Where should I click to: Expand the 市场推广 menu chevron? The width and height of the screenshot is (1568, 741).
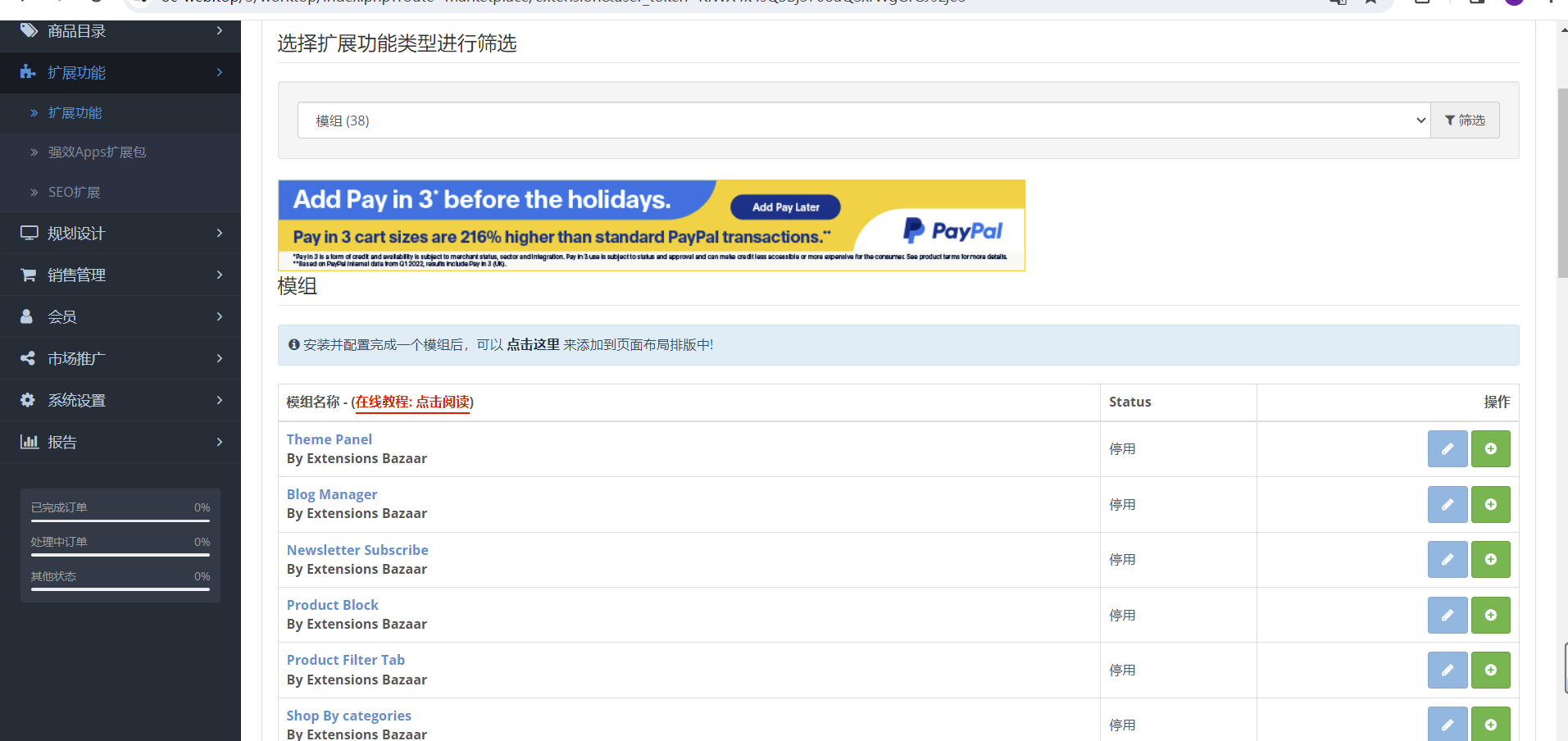click(220, 358)
